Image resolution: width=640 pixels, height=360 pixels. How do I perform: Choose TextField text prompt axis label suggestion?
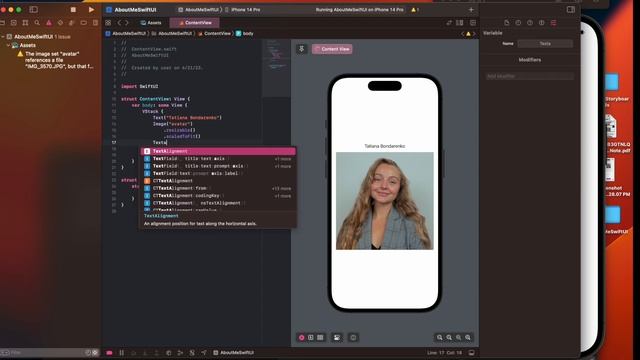coord(218,173)
